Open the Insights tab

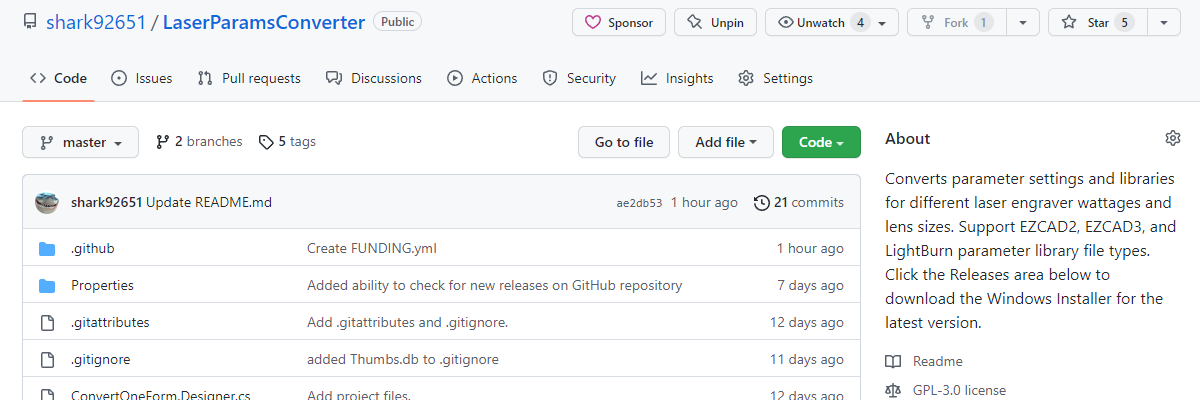677,78
